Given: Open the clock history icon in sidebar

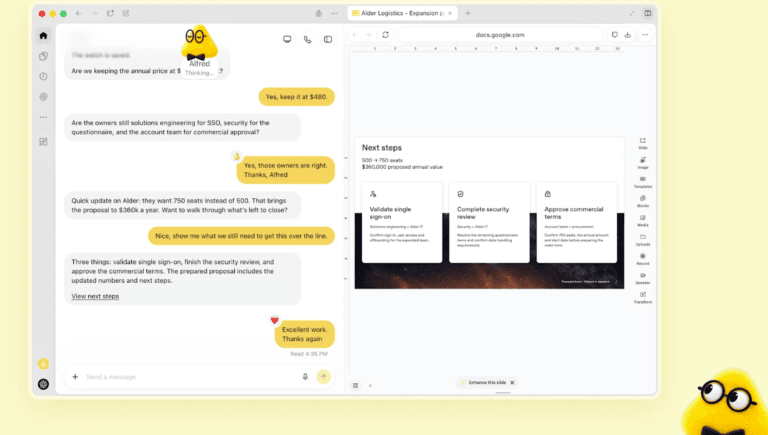Looking at the screenshot, I should pos(43,76).
